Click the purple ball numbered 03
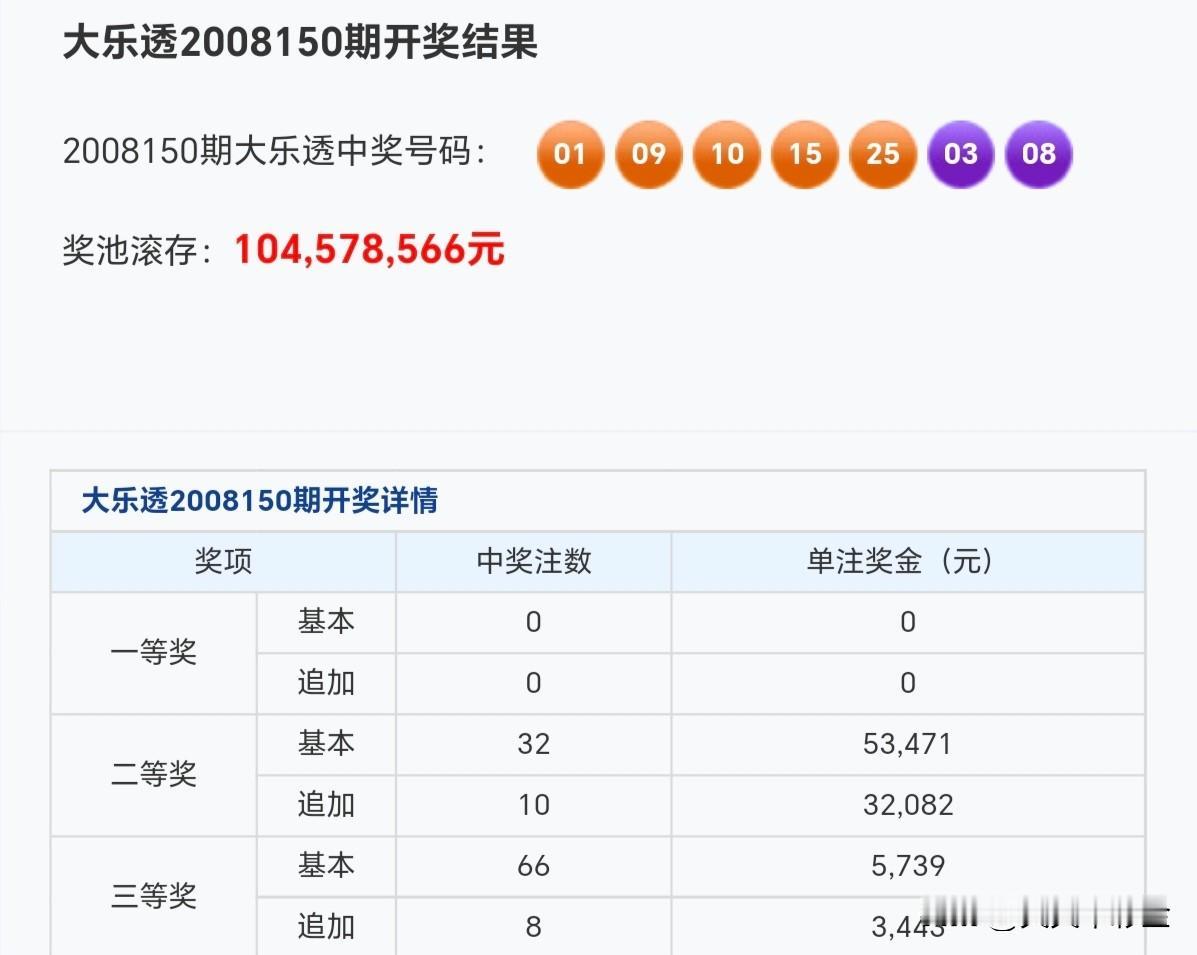1197x955 pixels. [960, 154]
